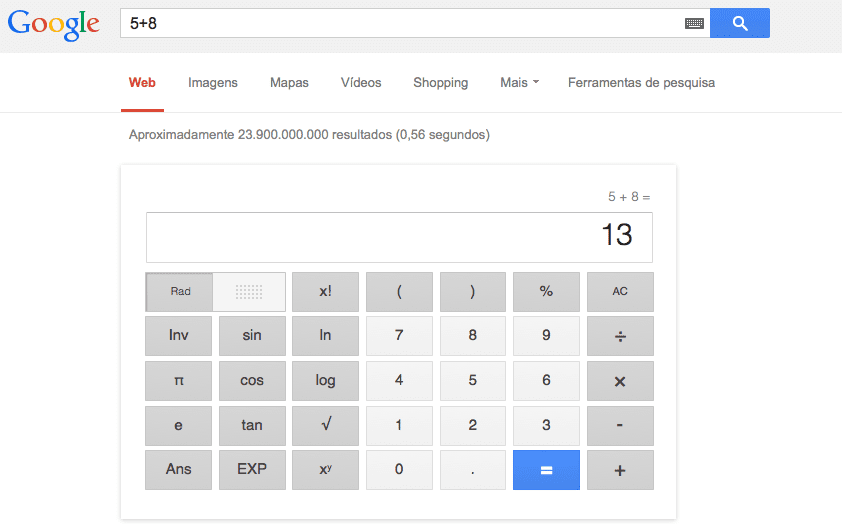The image size is (842, 524).
Task: Click the decimal point . key
Action: coord(473,470)
